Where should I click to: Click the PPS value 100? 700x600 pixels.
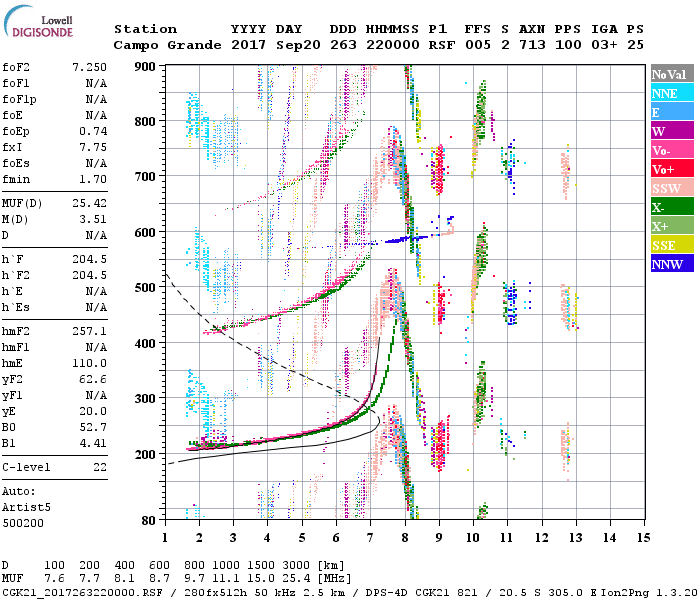pos(568,45)
